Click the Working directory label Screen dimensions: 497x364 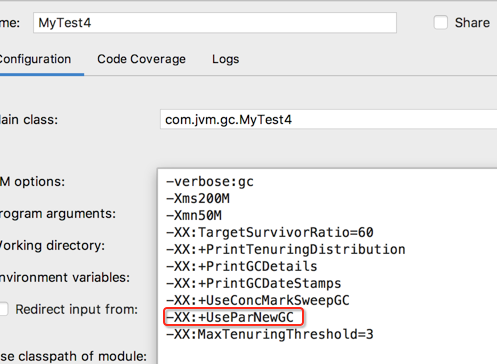click(52, 246)
